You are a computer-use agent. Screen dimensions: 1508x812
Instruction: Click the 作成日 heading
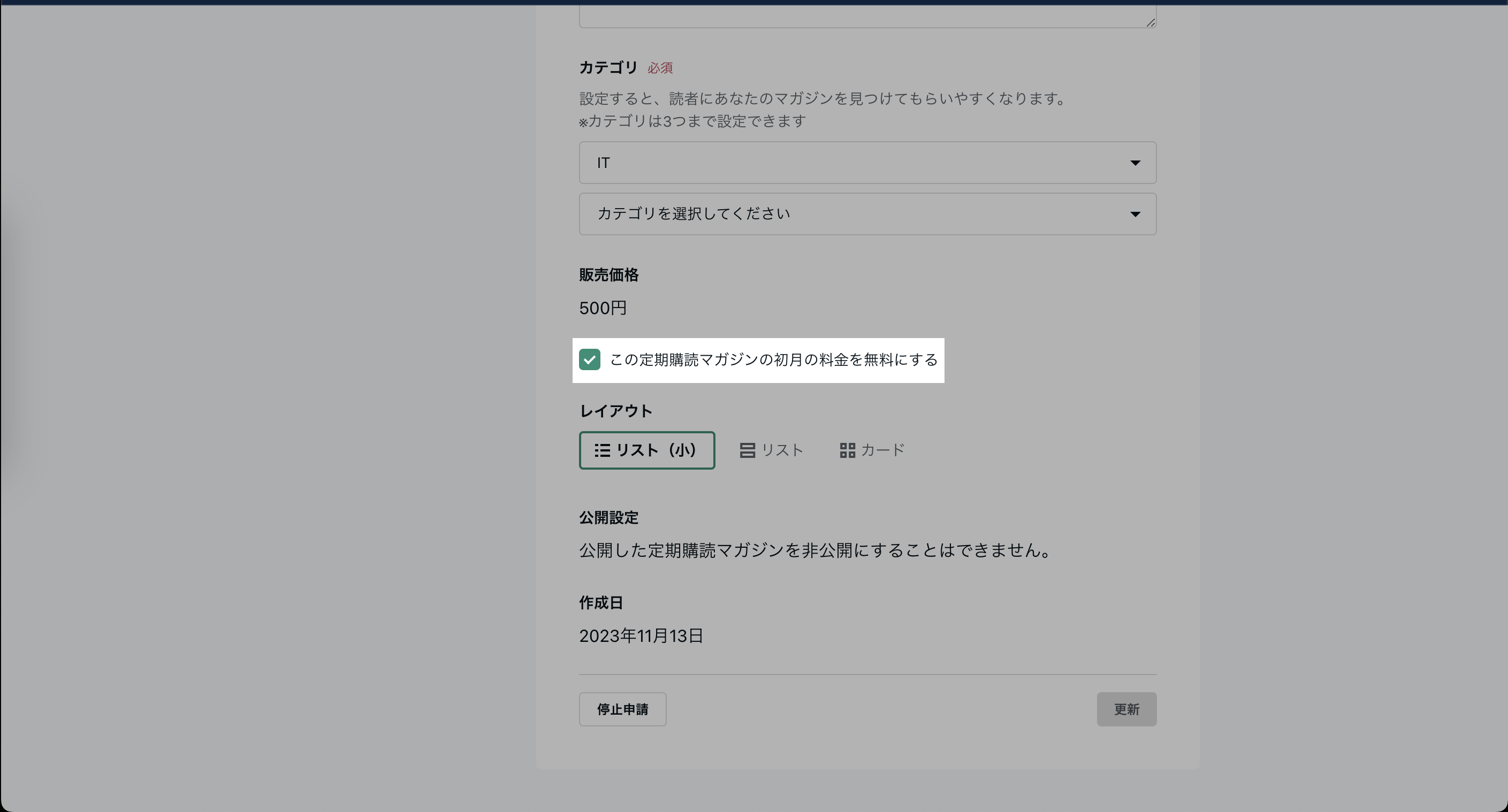pyautogui.click(x=601, y=602)
